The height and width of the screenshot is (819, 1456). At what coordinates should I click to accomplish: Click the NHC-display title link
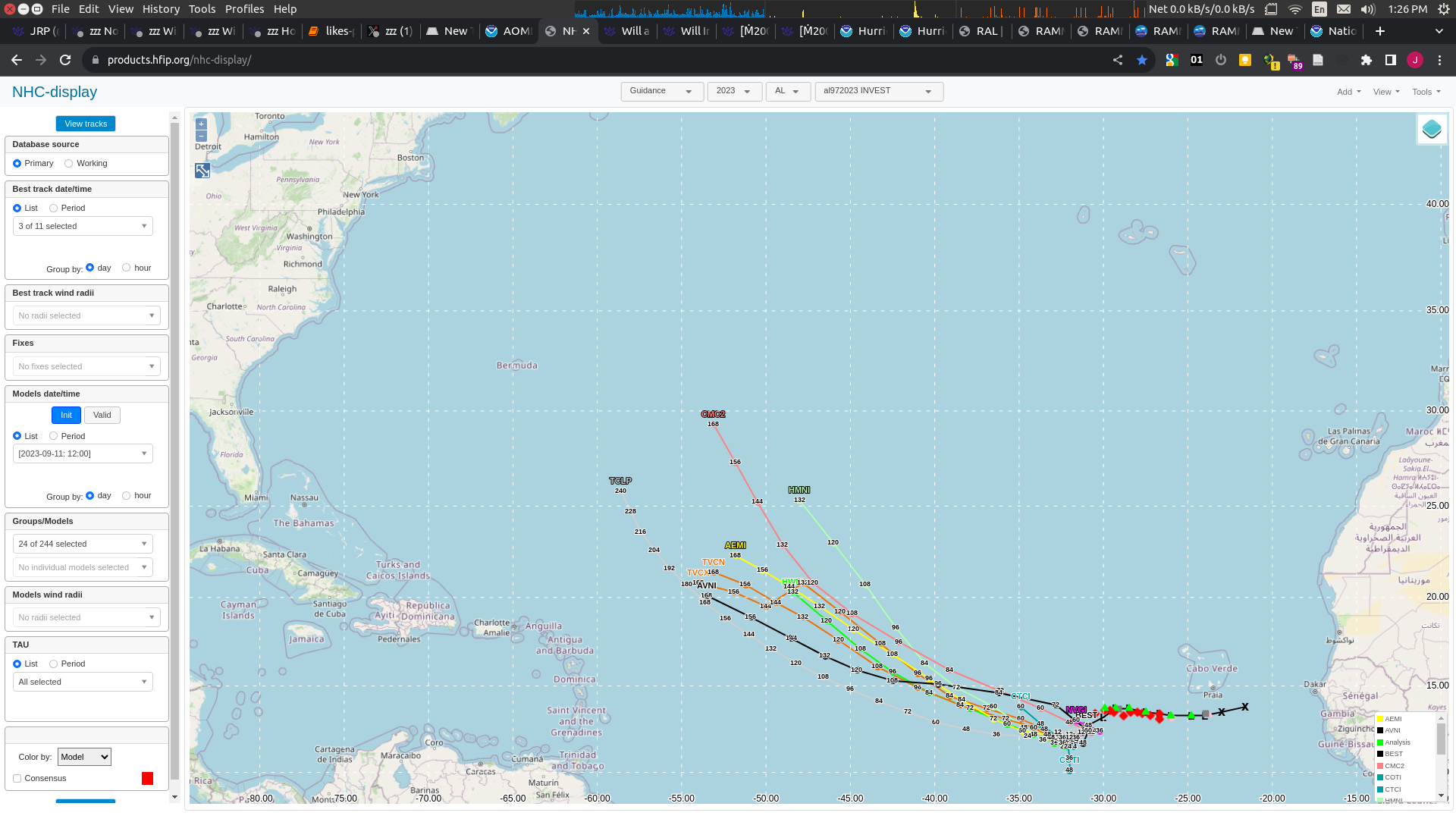[x=55, y=92]
